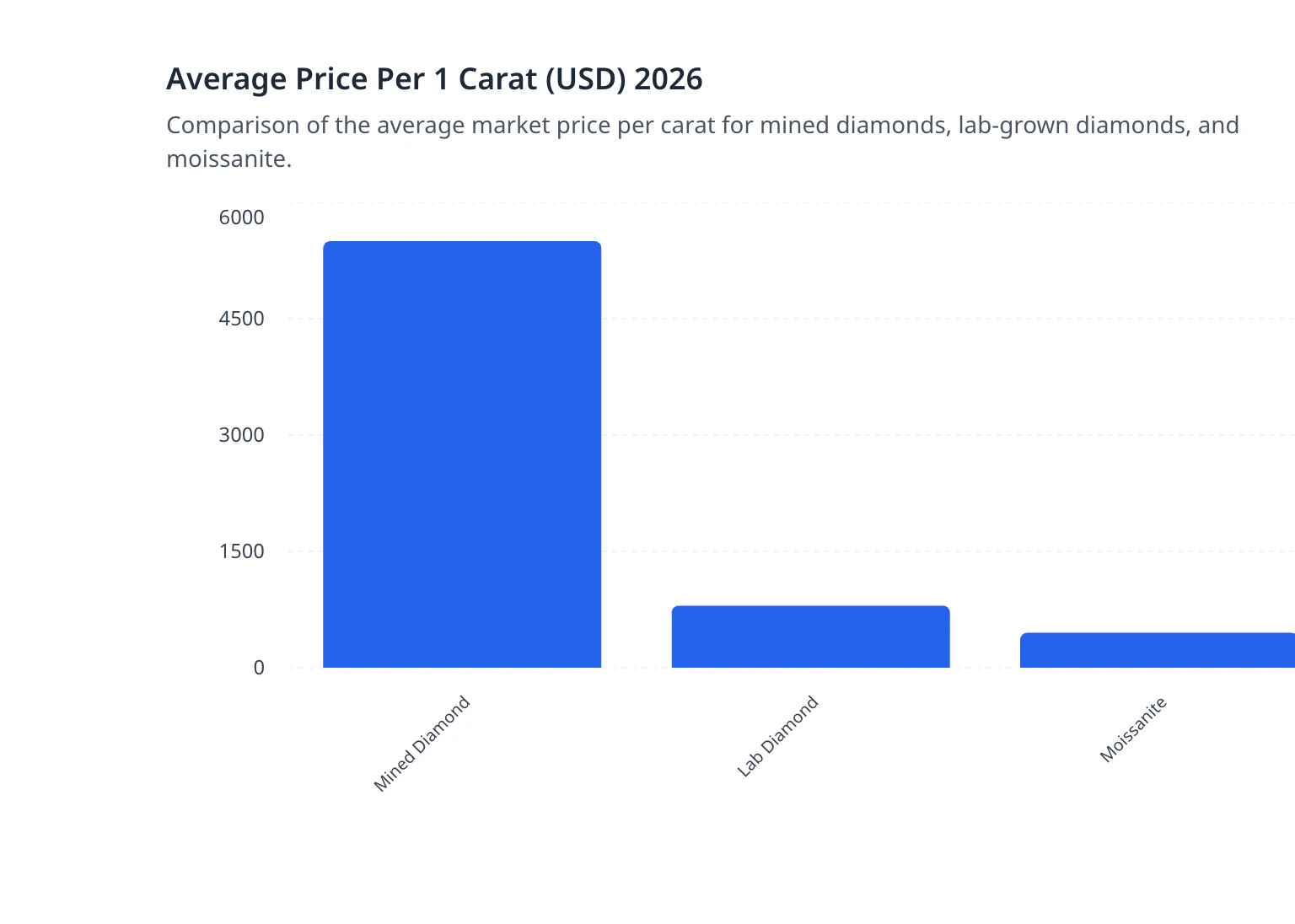Click the 3000 y-axis label

(239, 435)
